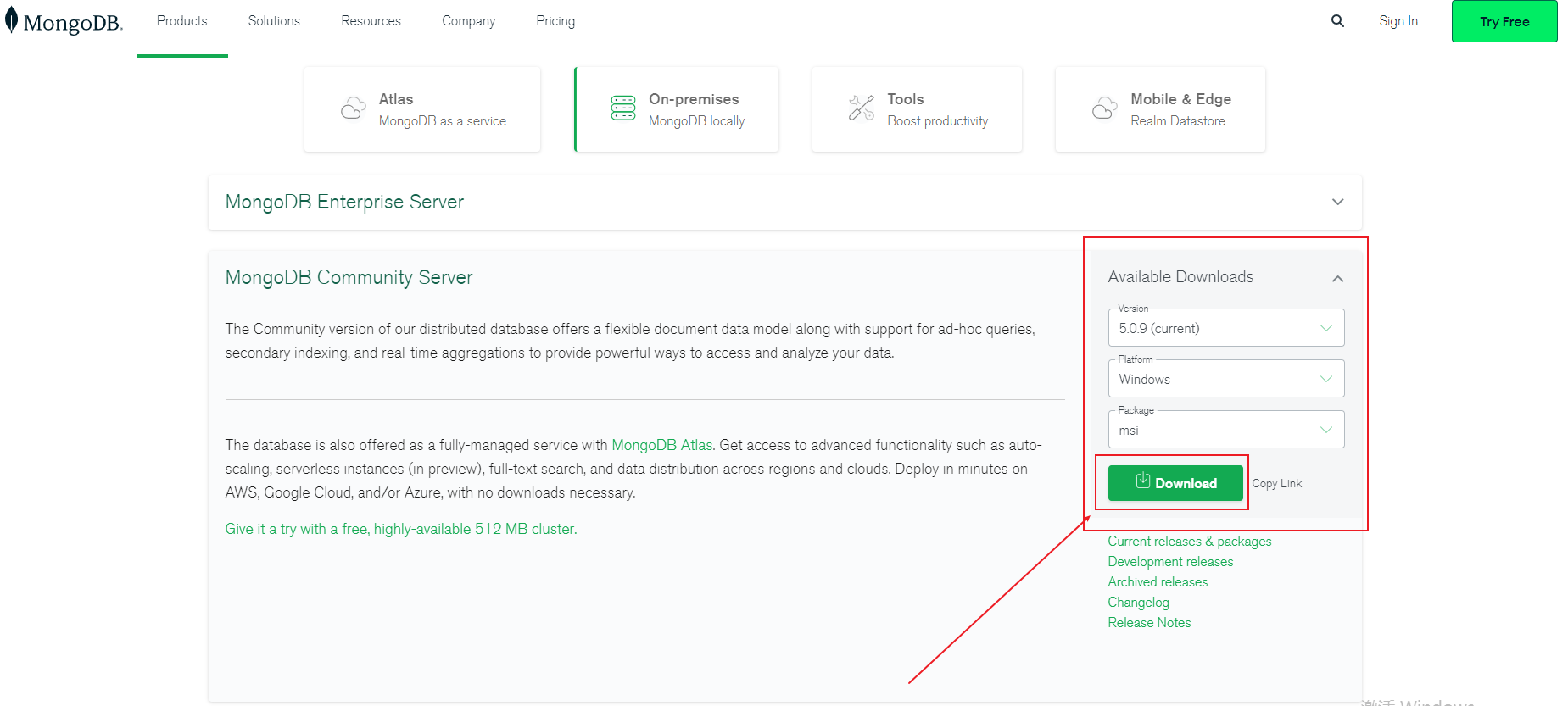Open Current releases & packages link
The width and height of the screenshot is (1568, 706).
coord(1190,541)
